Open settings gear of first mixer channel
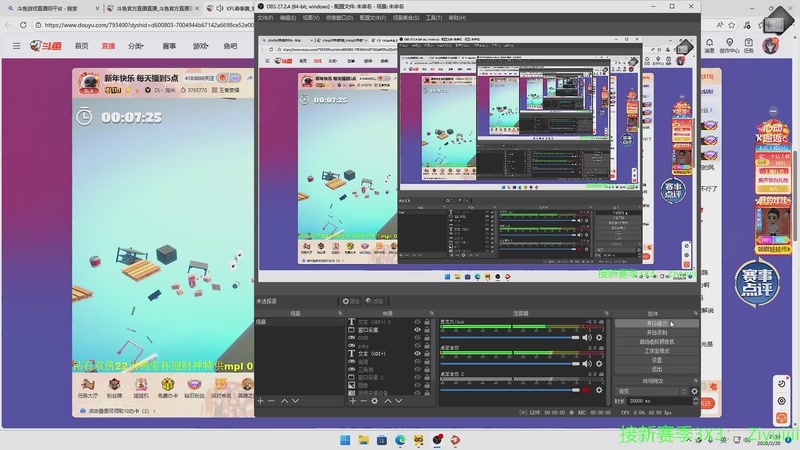This screenshot has height=450, width=800. (599, 337)
